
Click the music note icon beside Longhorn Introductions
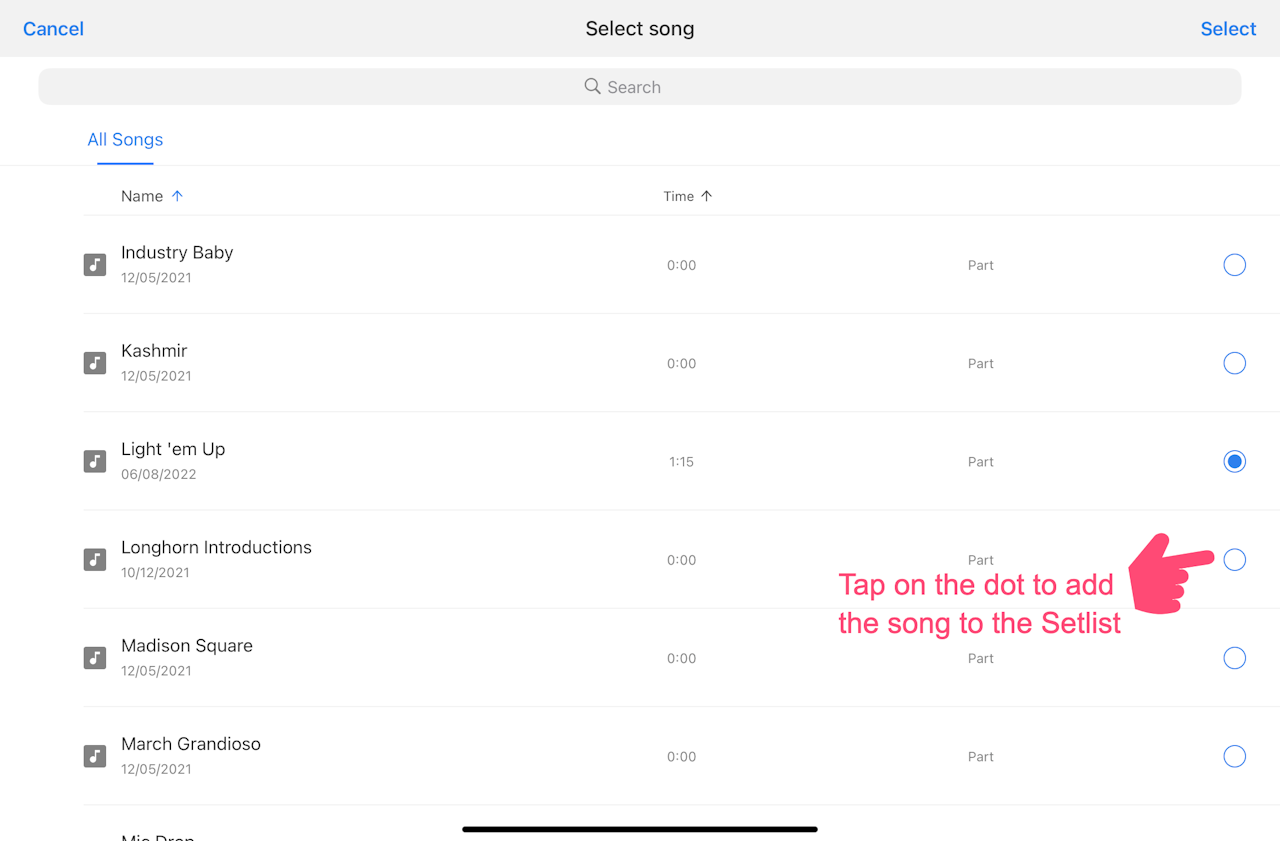point(95,560)
